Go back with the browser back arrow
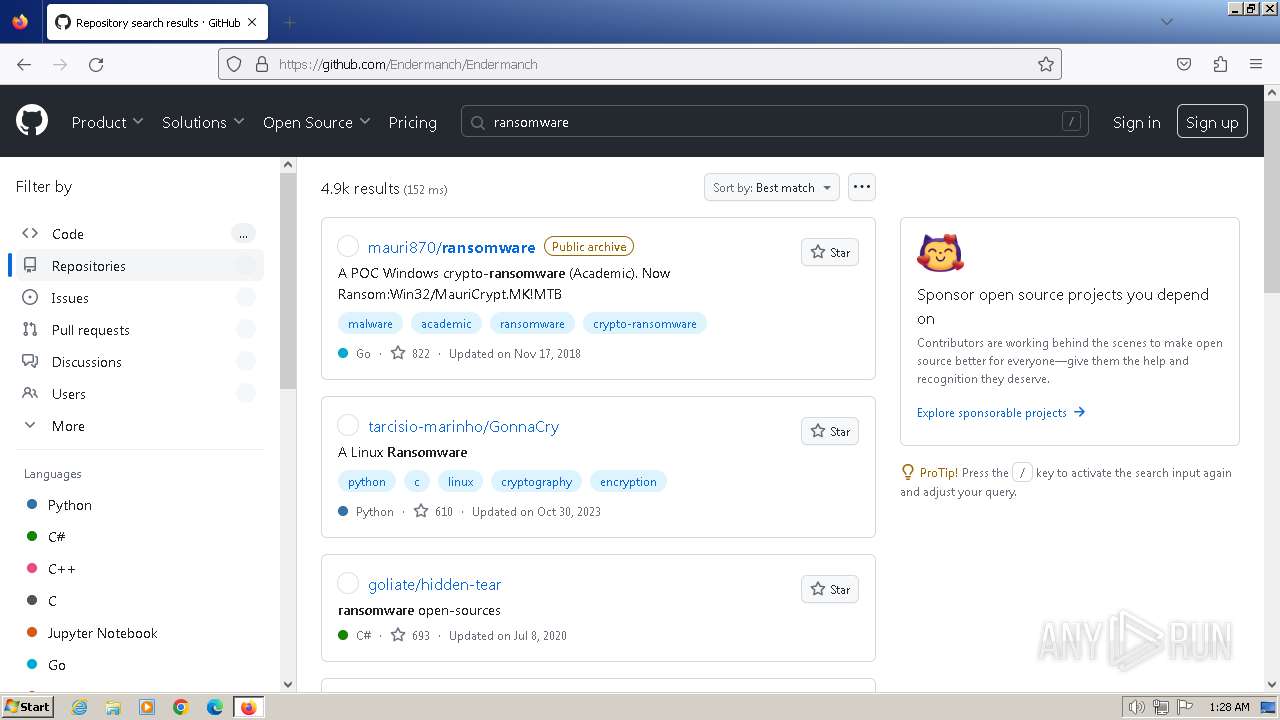The height and width of the screenshot is (720, 1280). point(24,64)
